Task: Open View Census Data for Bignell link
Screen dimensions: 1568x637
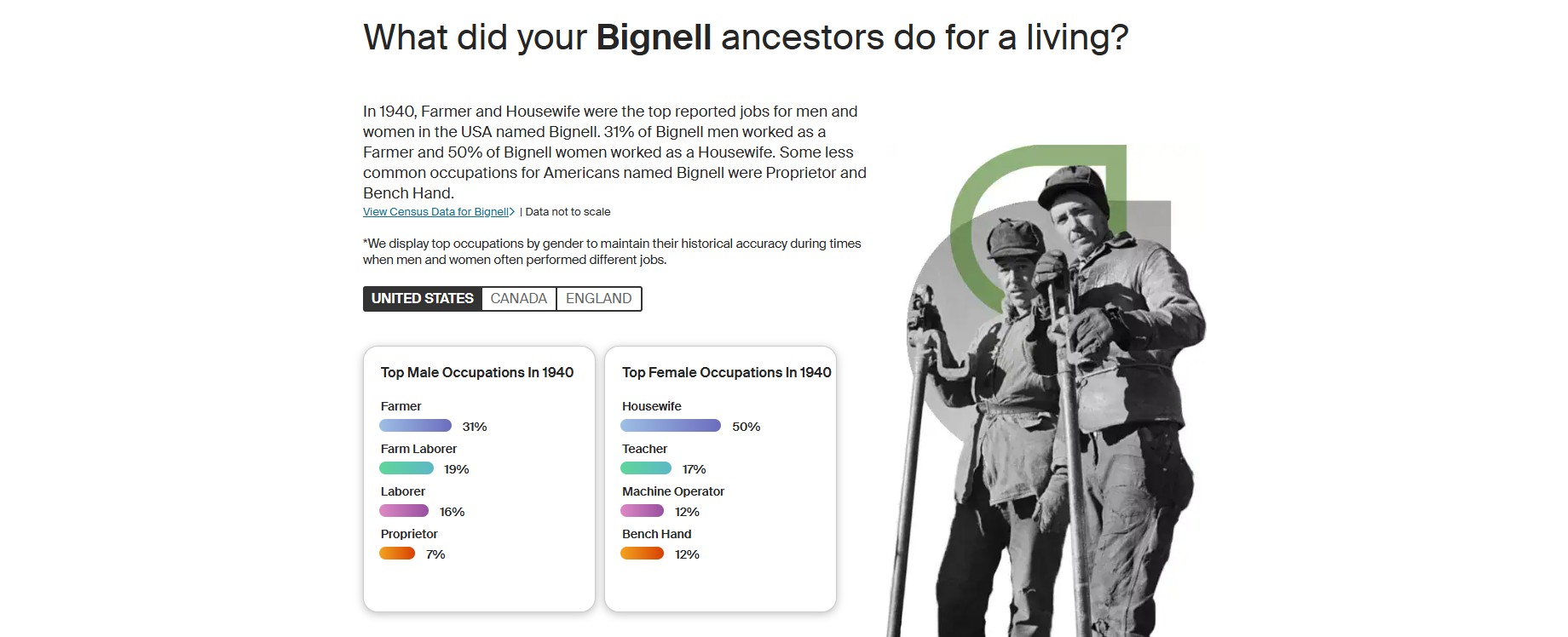Action: click(x=435, y=211)
